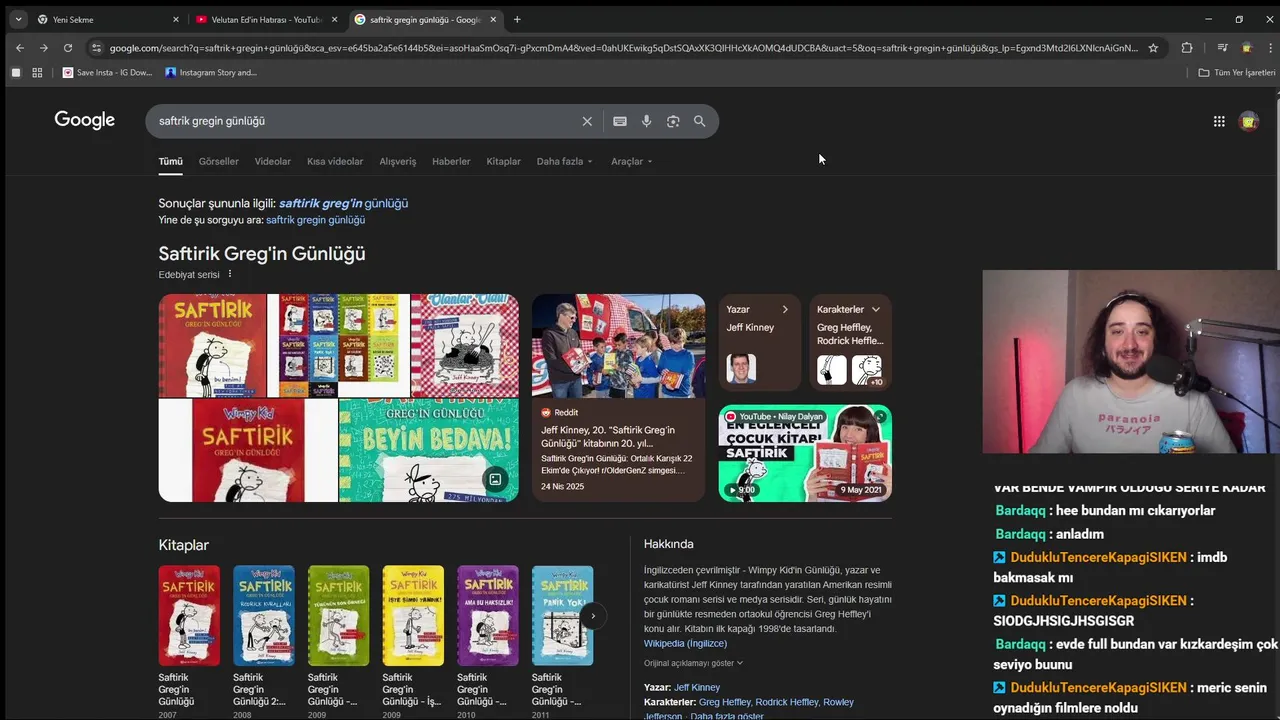Image resolution: width=1280 pixels, height=720 pixels.
Task: Select the Alışveriş search tab
Action: 398,161
